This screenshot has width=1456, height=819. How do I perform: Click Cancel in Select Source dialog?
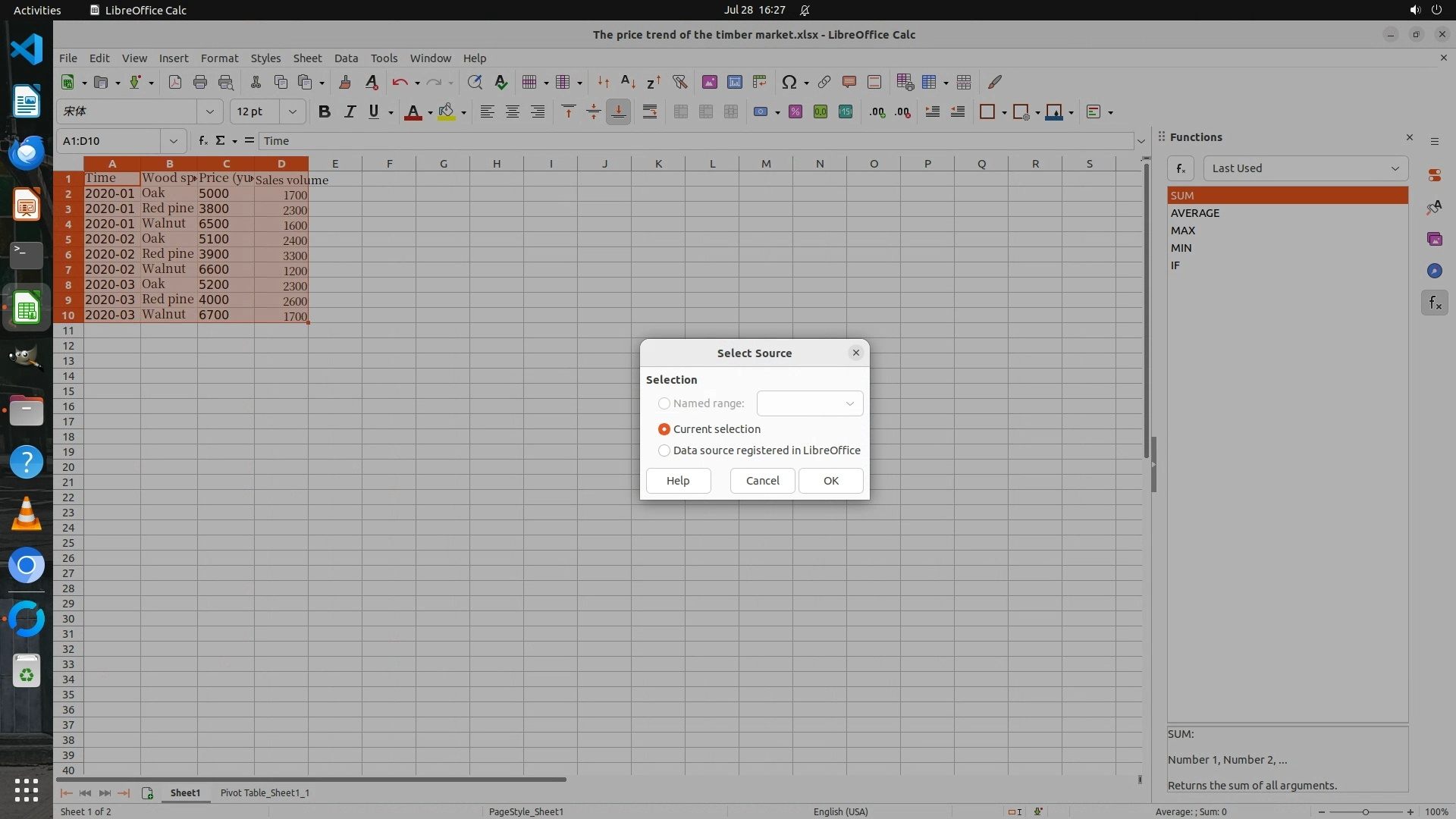762,481
